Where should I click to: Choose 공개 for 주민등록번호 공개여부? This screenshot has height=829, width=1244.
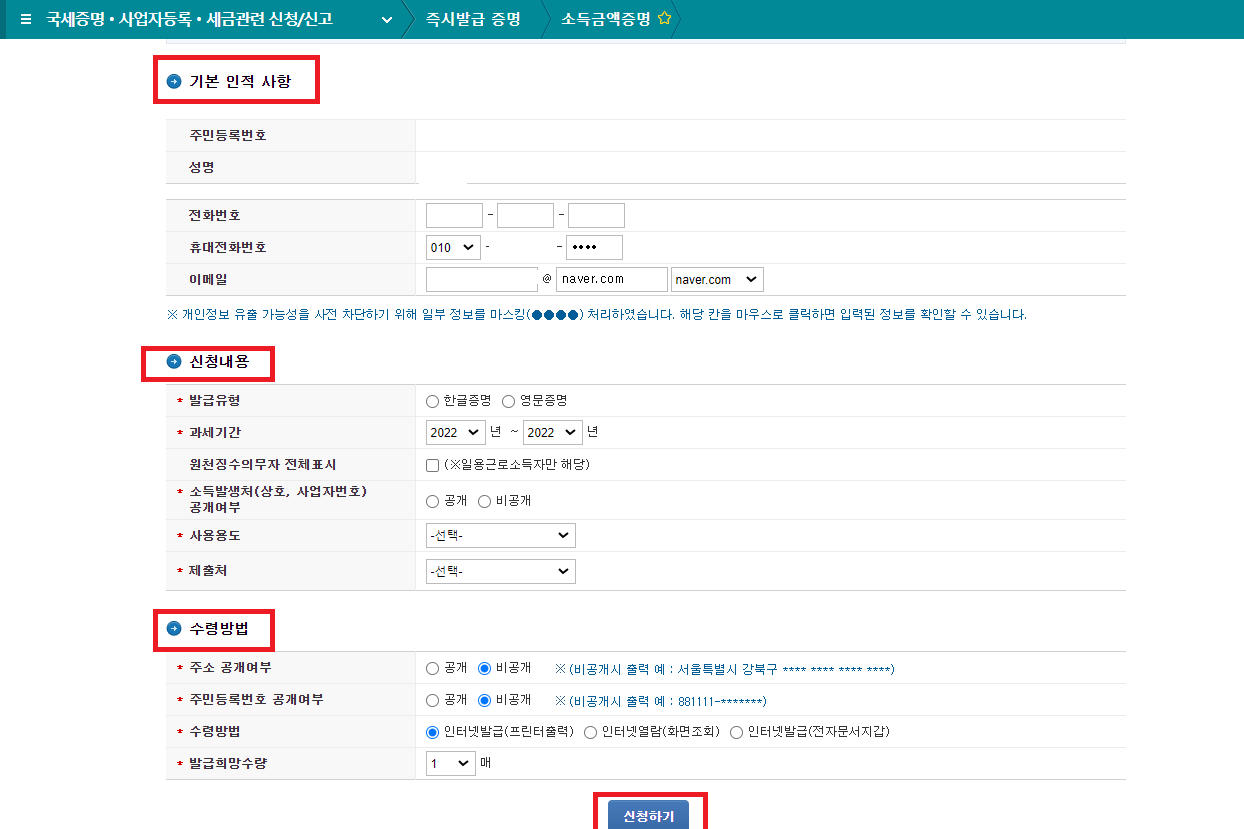coord(430,699)
